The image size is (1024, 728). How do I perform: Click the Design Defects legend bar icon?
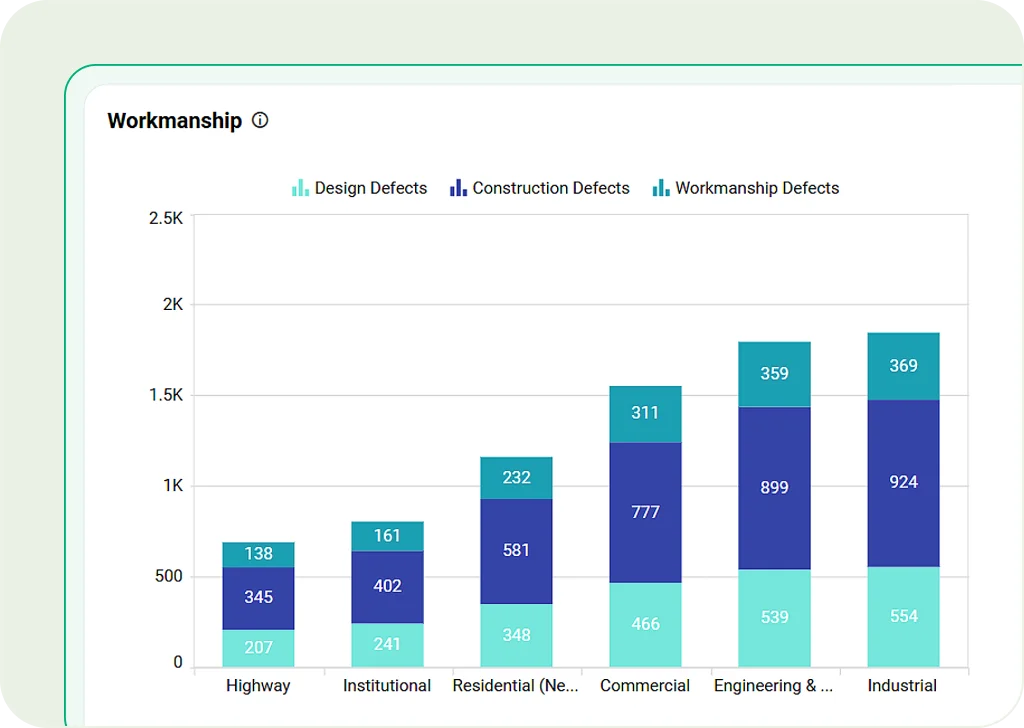pyautogui.click(x=300, y=188)
